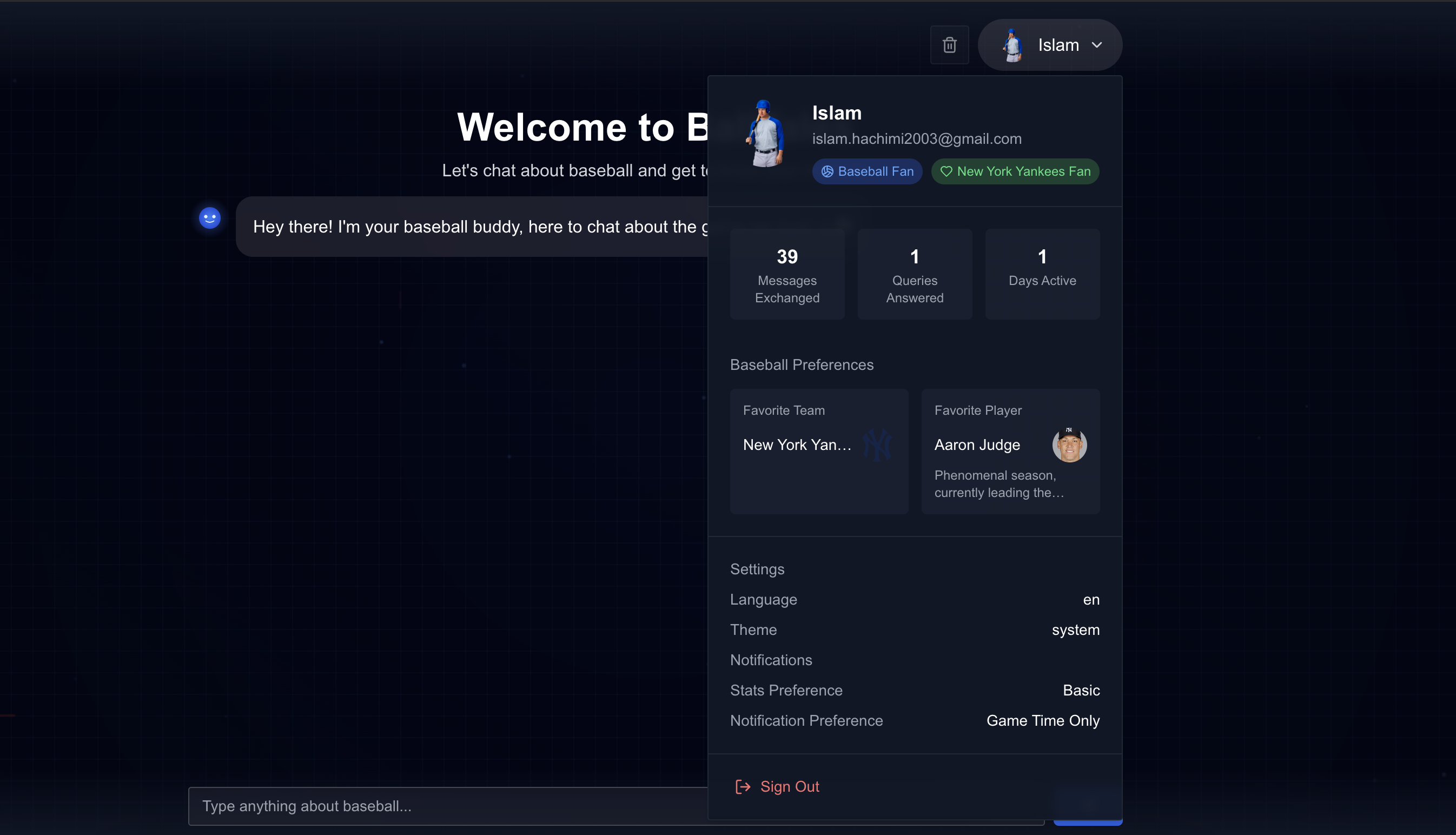The image size is (1456, 835).
Task: Collapse the Islam profile dropdown chevron
Action: pos(1096,45)
